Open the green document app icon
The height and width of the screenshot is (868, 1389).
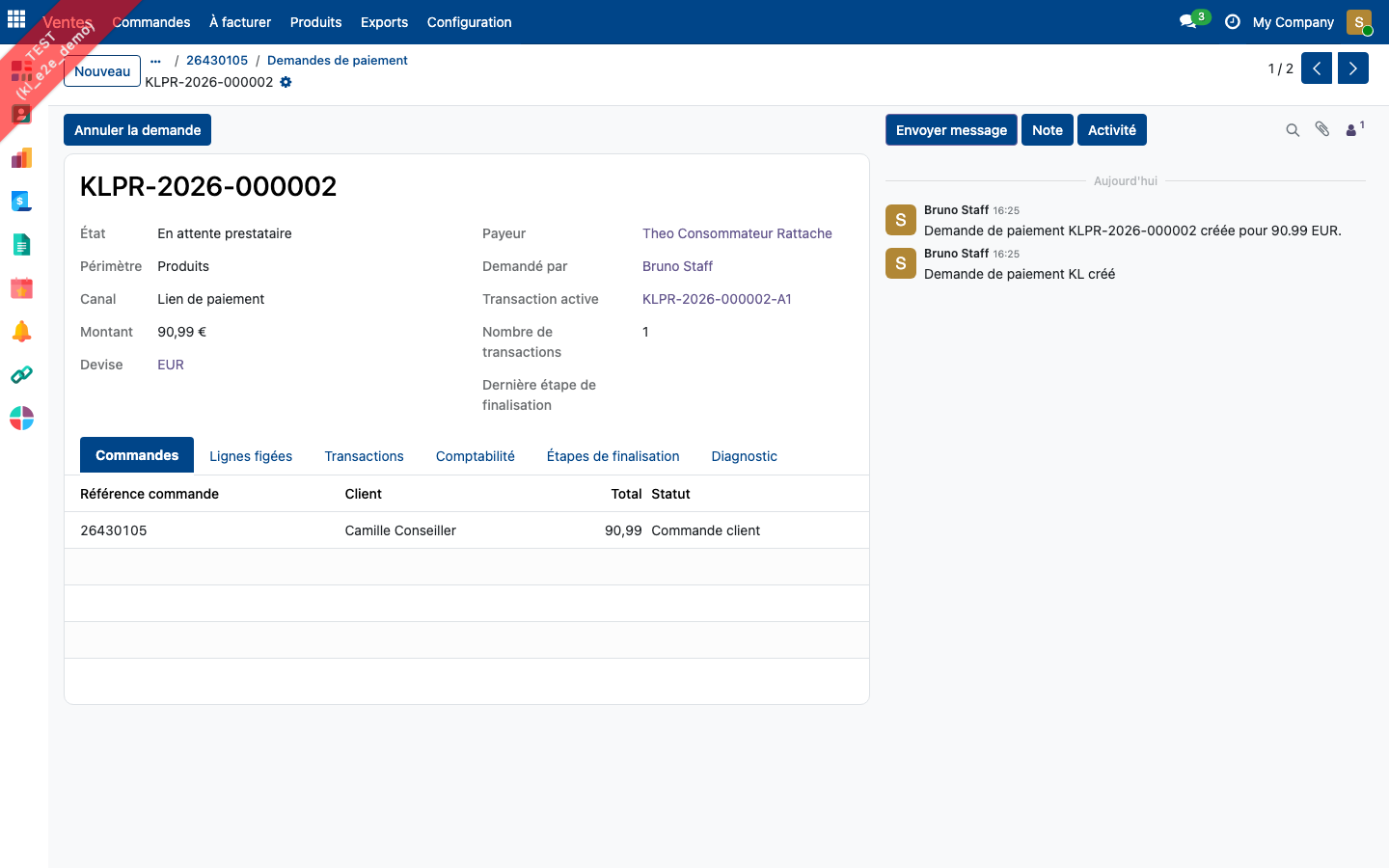click(21, 244)
